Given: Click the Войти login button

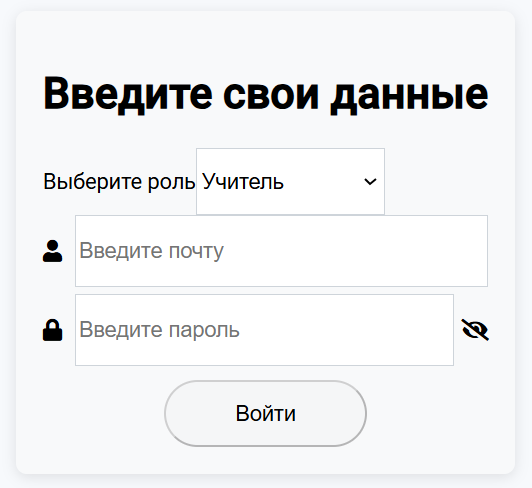Looking at the screenshot, I should (x=266, y=413).
